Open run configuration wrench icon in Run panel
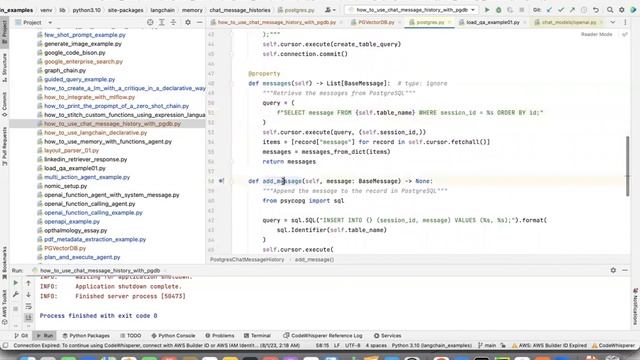This screenshot has height=360, width=640. (x=16, y=294)
